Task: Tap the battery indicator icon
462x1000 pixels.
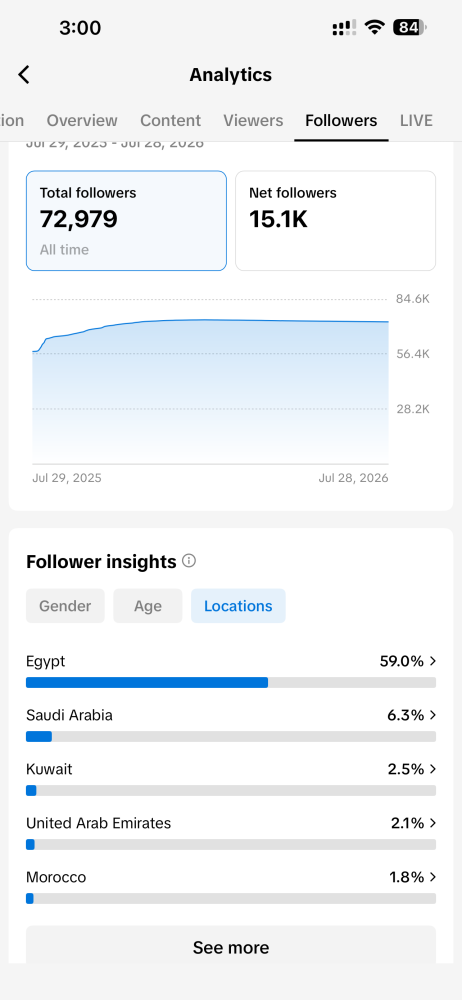Action: click(x=410, y=27)
